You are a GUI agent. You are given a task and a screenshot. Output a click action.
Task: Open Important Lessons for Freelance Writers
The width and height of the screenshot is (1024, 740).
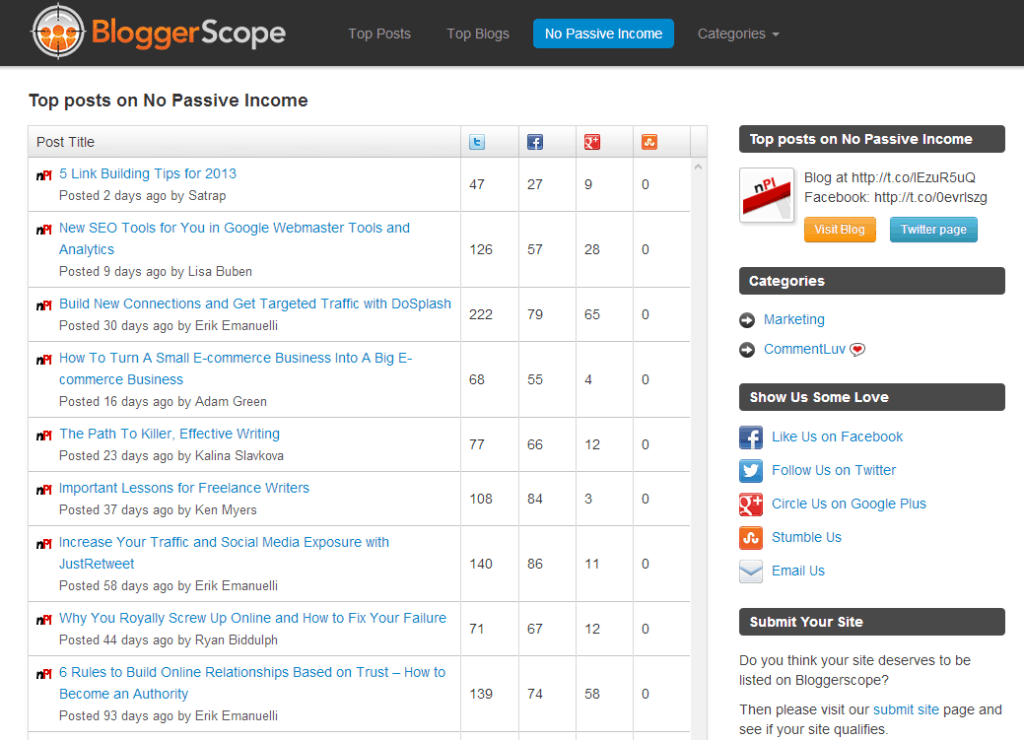point(184,488)
